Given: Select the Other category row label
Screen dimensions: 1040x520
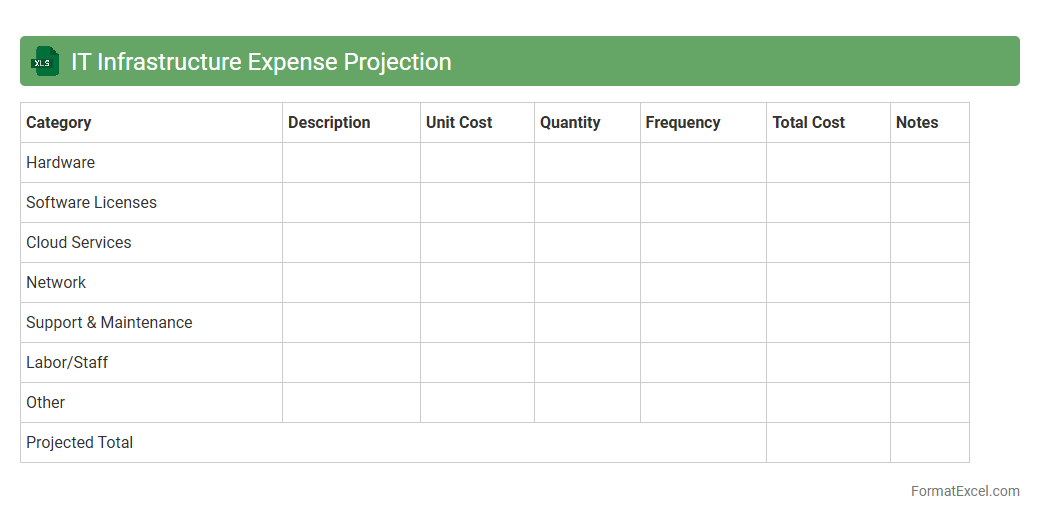Looking at the screenshot, I should pos(46,403).
